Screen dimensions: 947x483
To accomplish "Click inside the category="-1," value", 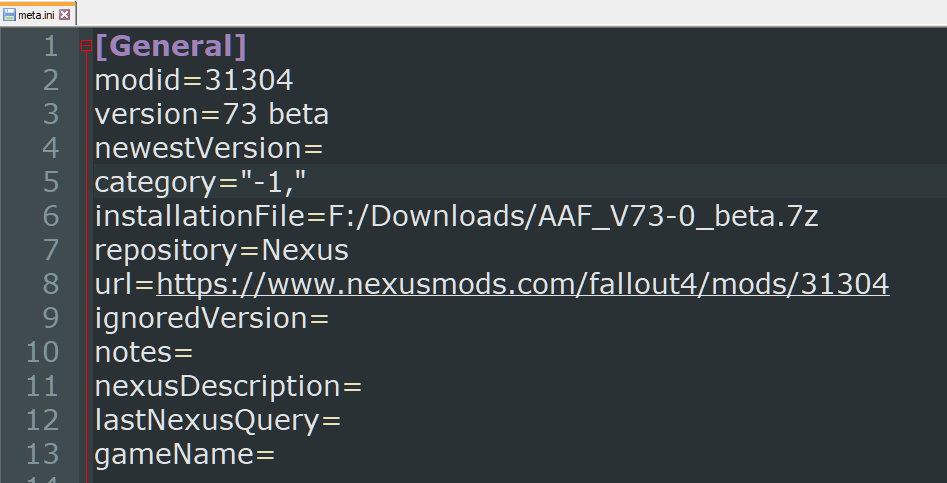I will tap(273, 182).
